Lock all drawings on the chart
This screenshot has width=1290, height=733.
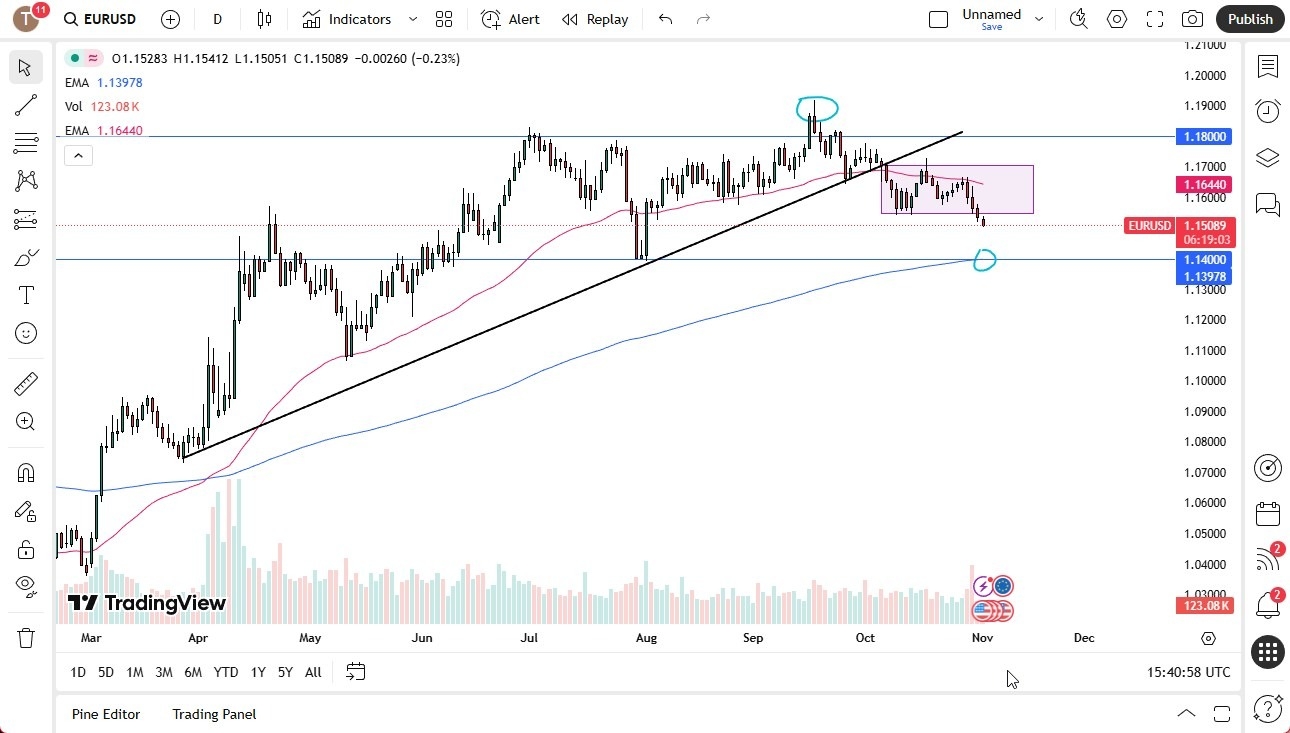coord(25,549)
